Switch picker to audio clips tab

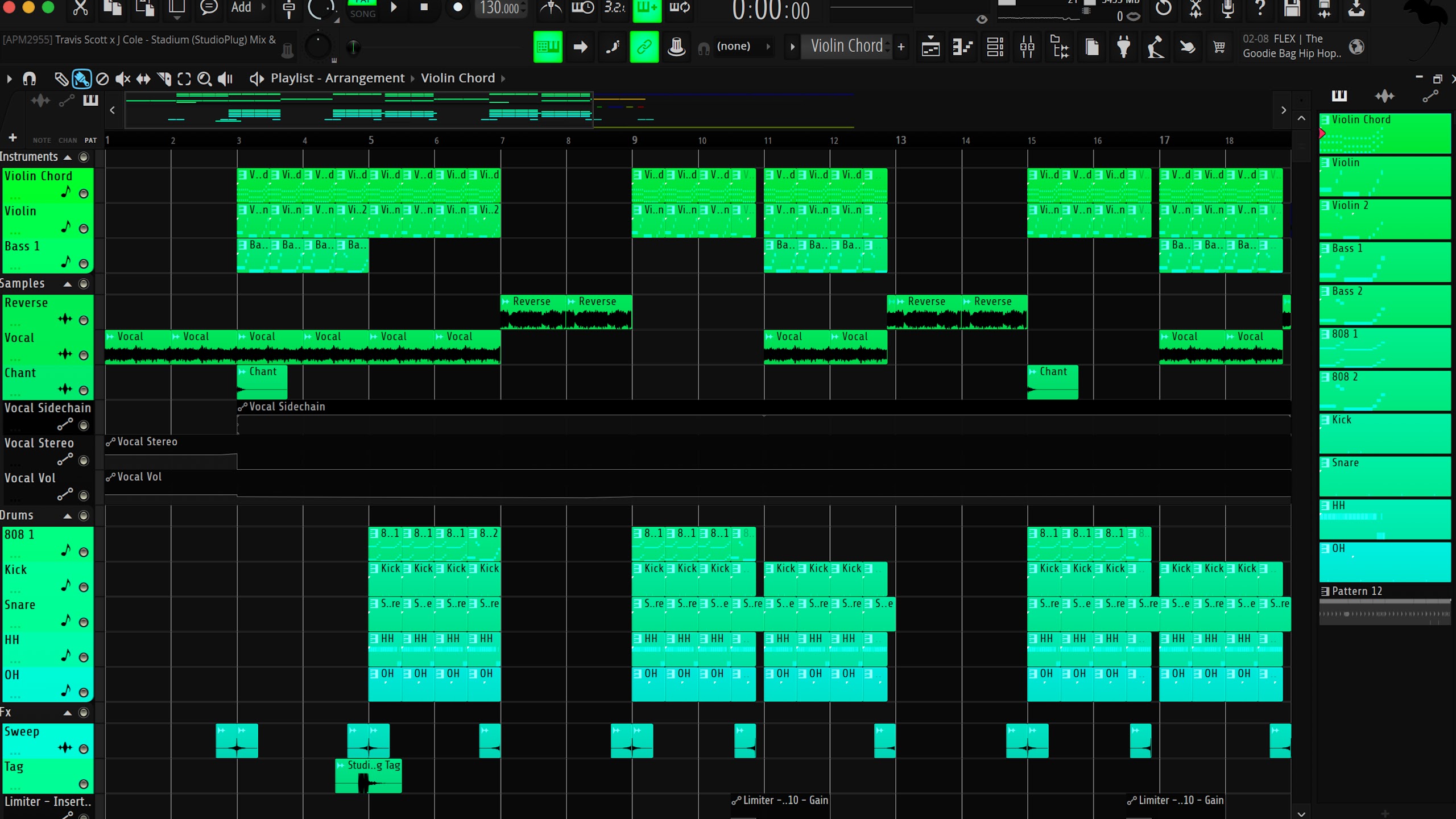(x=1384, y=96)
